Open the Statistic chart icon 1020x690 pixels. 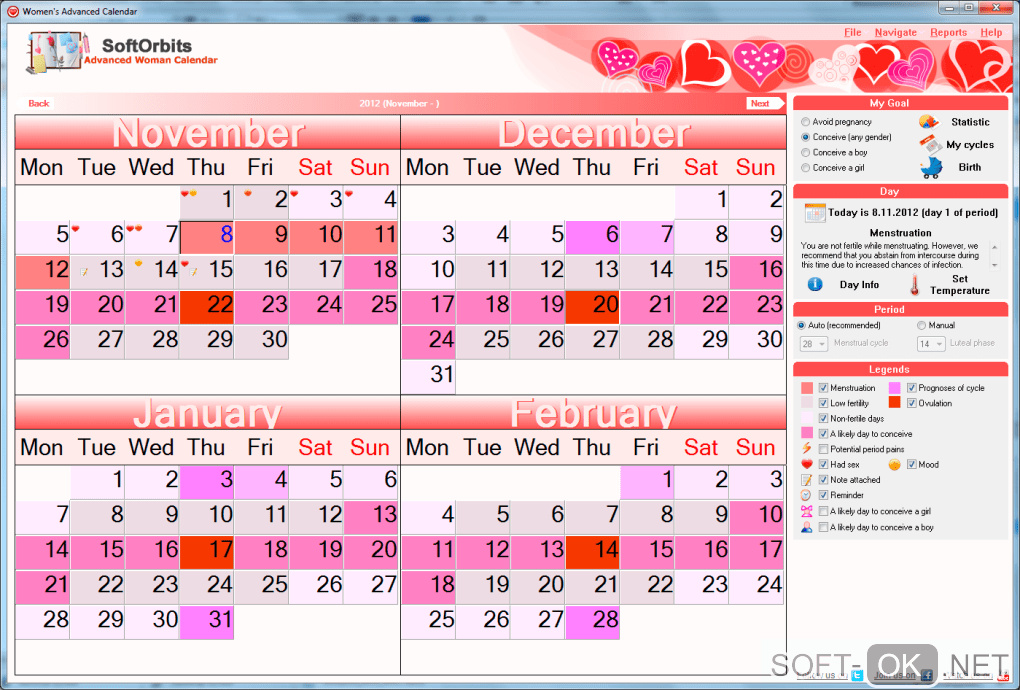click(x=928, y=122)
